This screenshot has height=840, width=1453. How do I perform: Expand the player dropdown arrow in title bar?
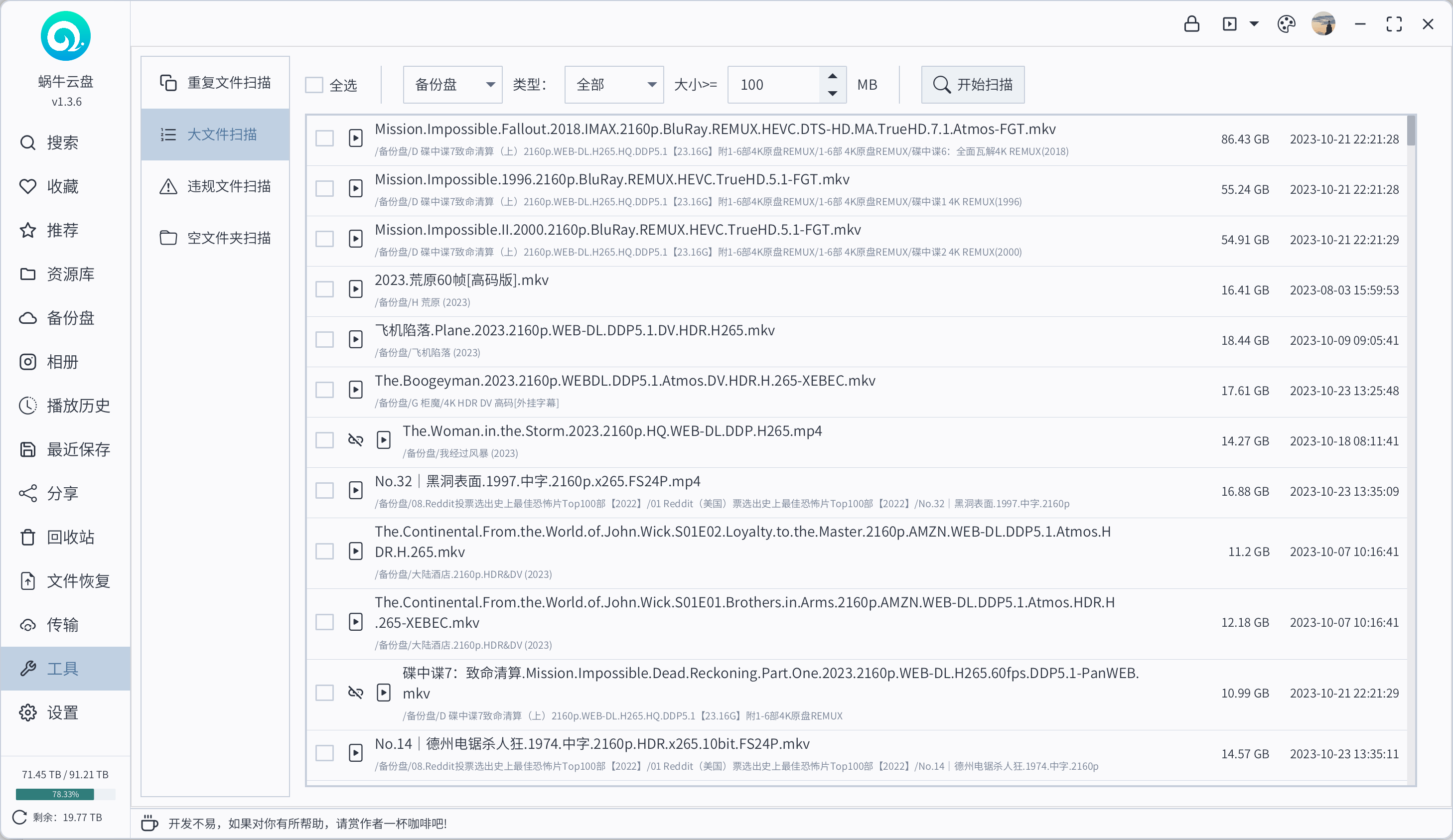click(x=1254, y=24)
